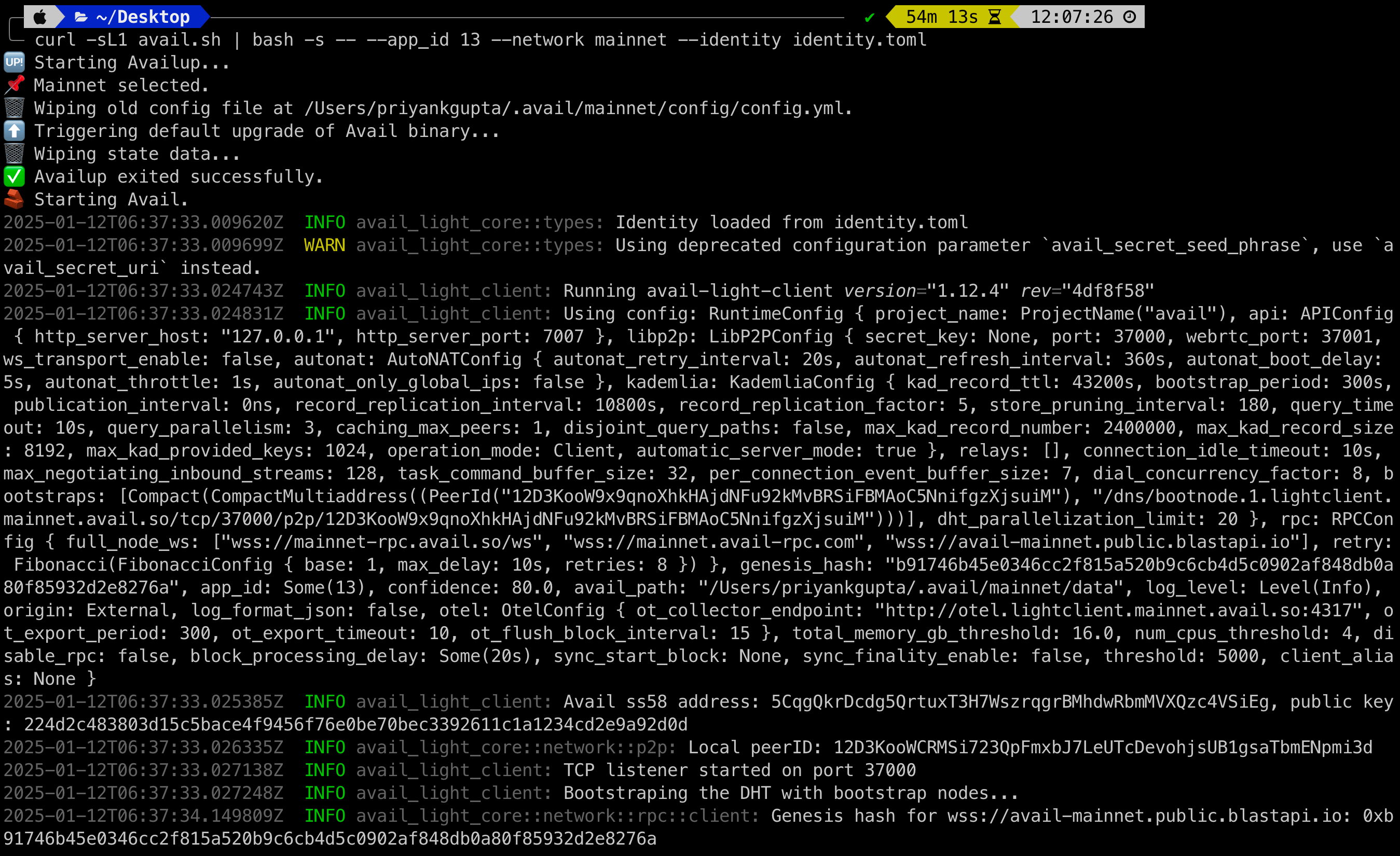Image resolution: width=1400 pixels, height=856 pixels.
Task: Click the wss://mainnet-rpc.avail.so/ws URL
Action: (381, 542)
